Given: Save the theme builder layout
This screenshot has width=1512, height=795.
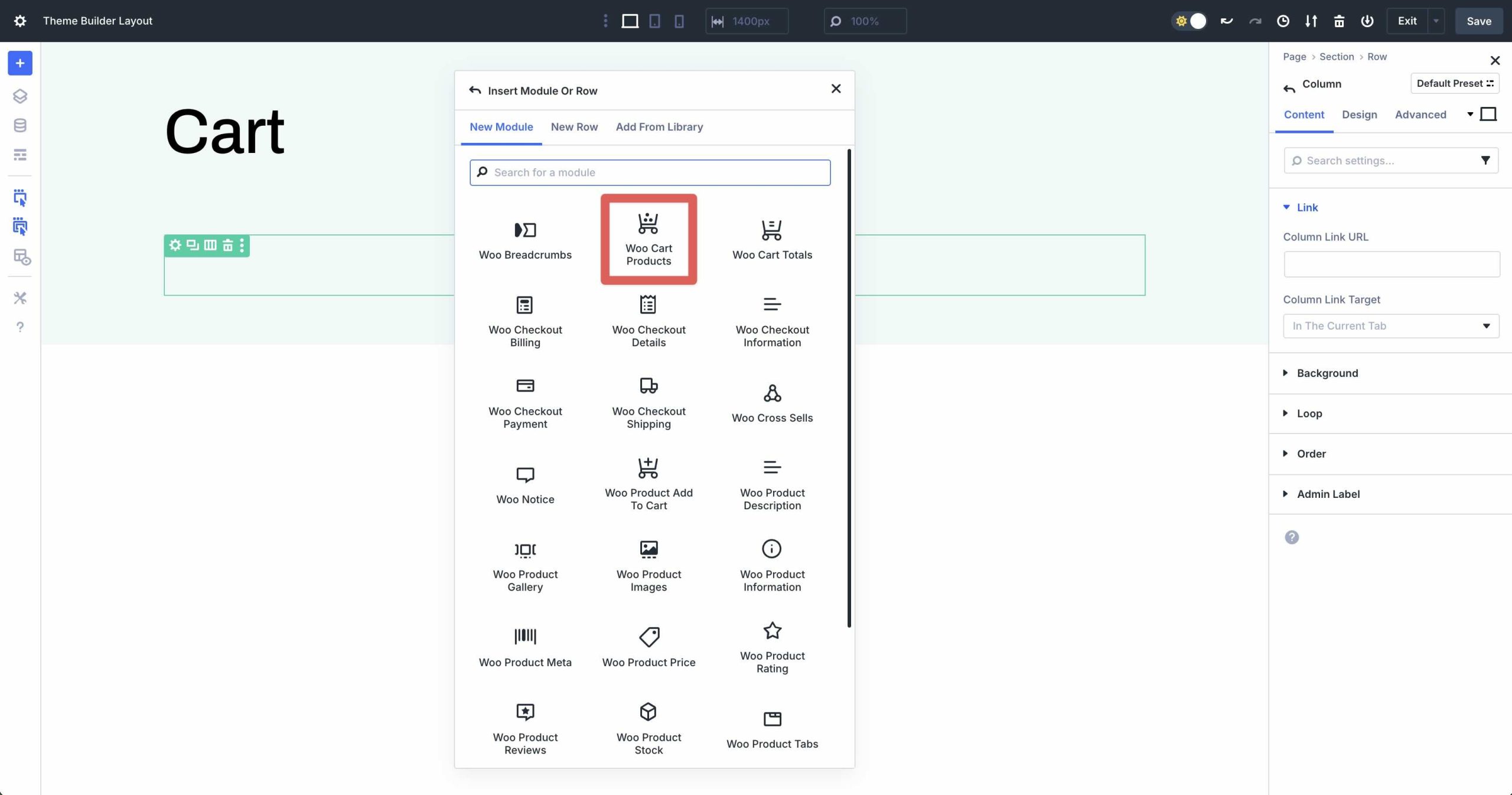Looking at the screenshot, I should coord(1478,21).
